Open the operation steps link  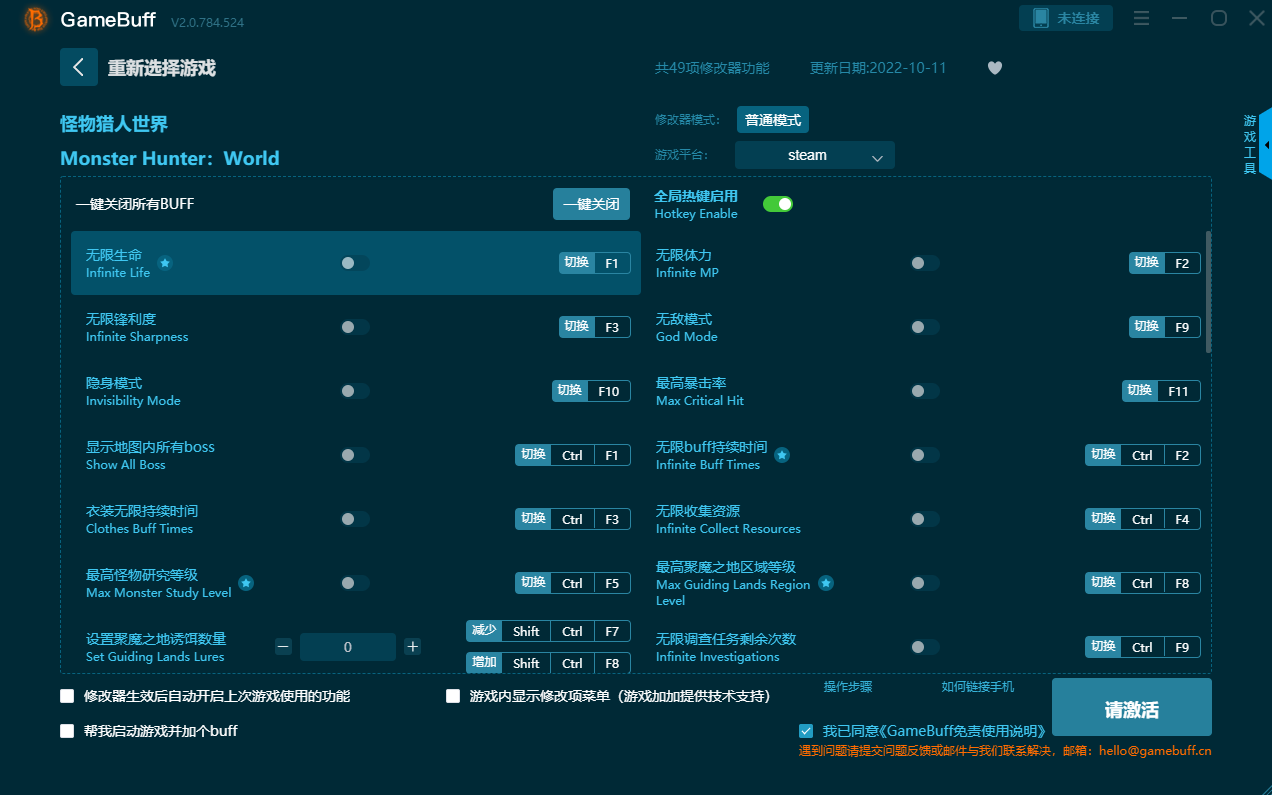point(847,687)
